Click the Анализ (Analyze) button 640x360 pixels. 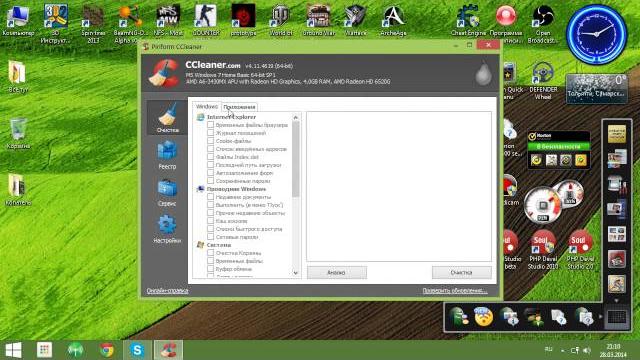pos(337,272)
